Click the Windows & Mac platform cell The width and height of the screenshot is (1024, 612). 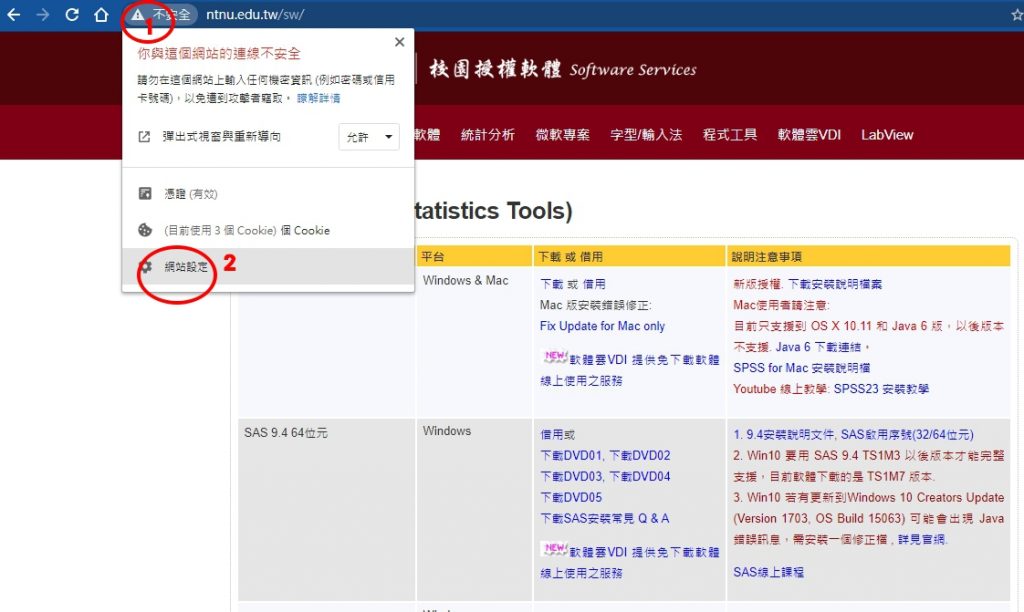point(465,280)
